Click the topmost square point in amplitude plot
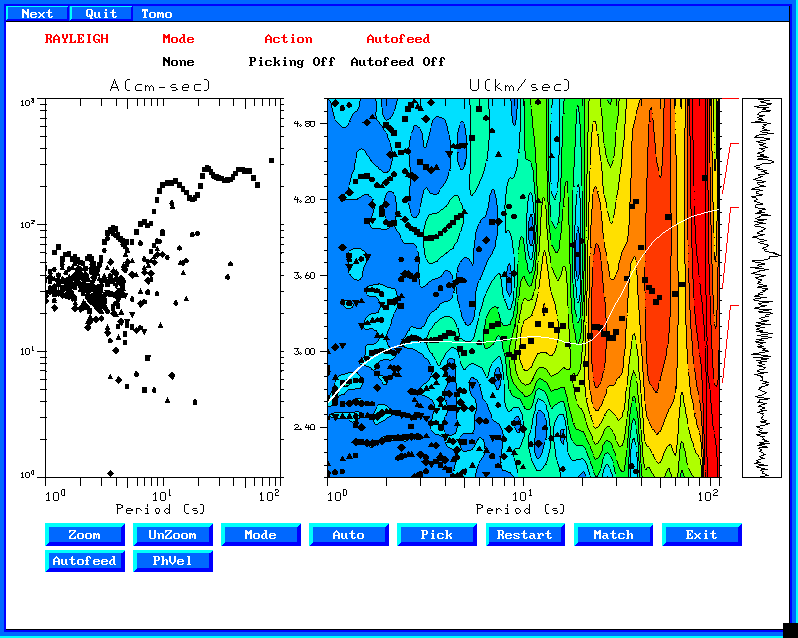 click(271, 161)
